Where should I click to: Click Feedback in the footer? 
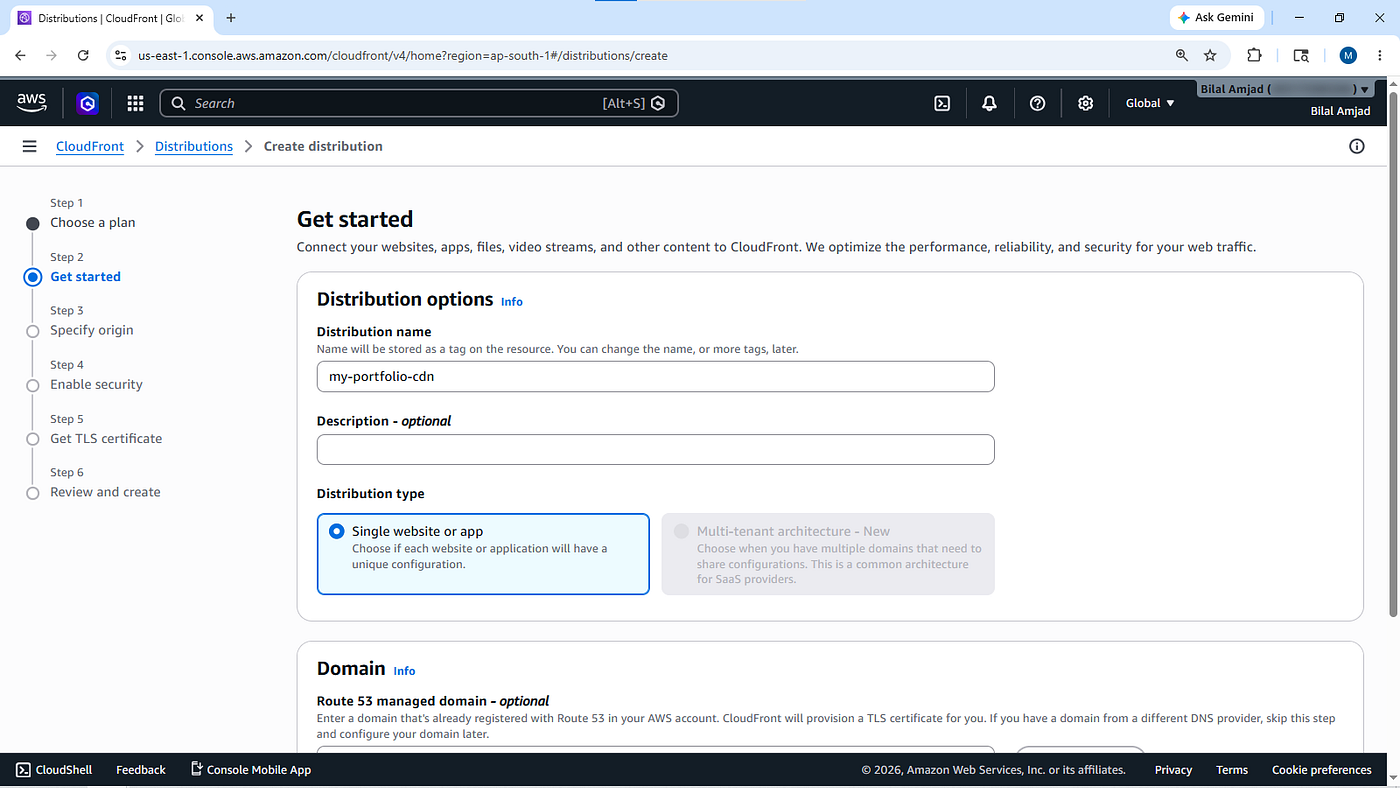[x=141, y=770]
